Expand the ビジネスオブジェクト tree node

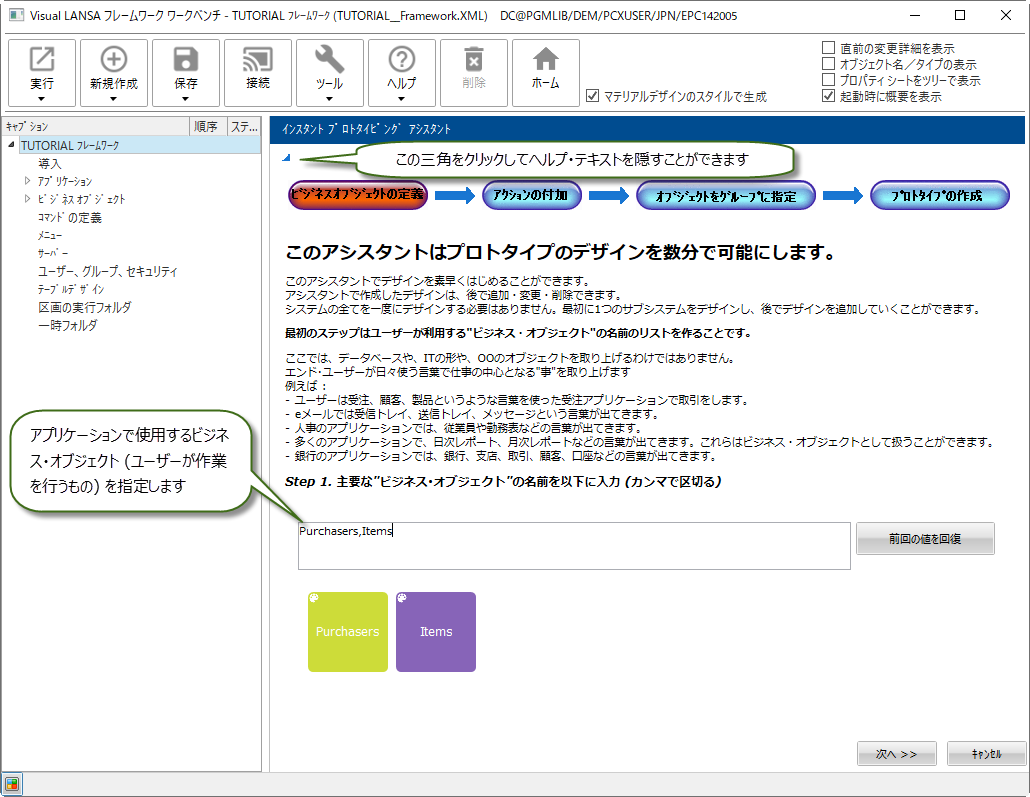click(27, 198)
